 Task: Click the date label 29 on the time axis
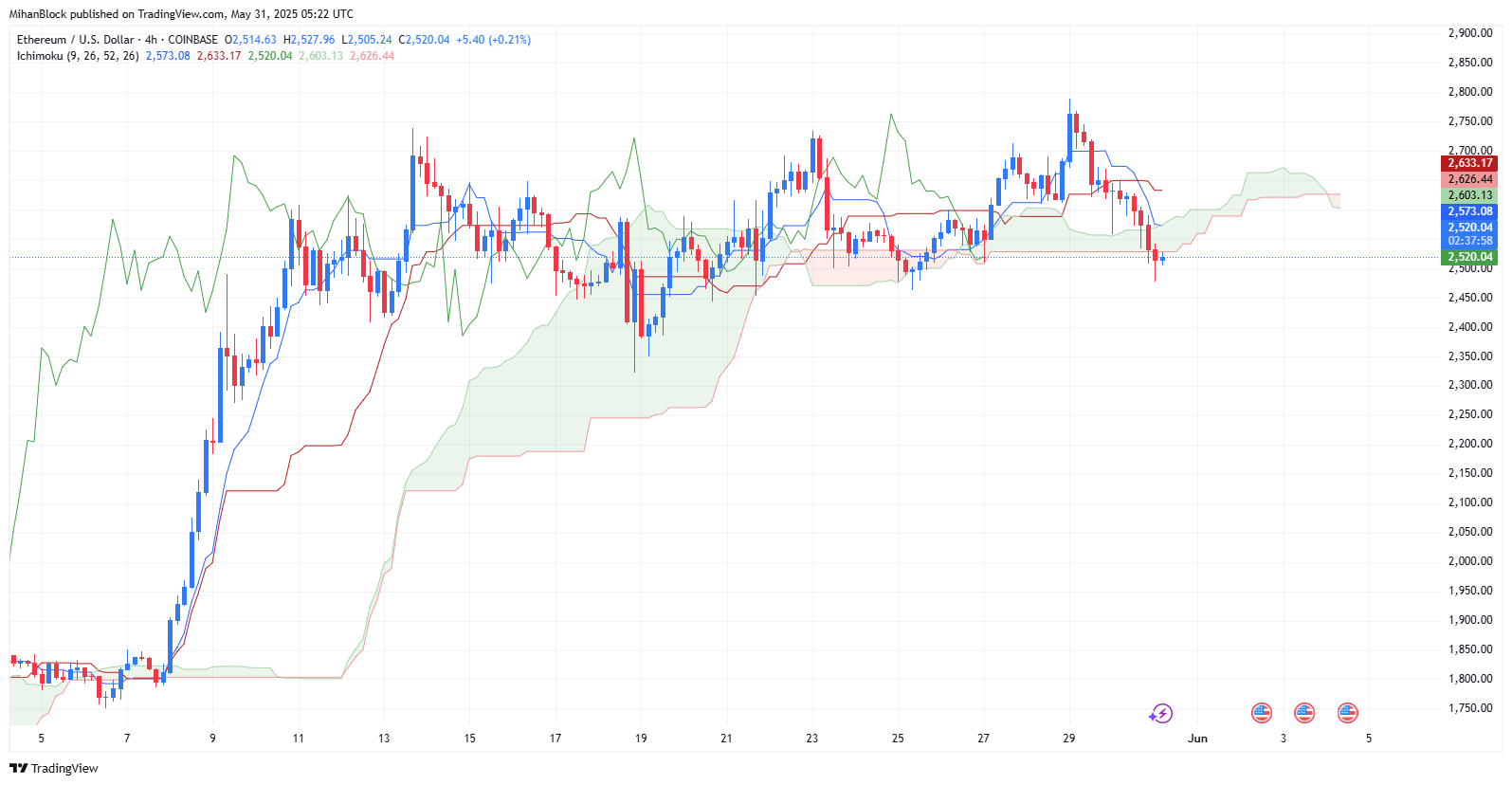(x=1069, y=739)
